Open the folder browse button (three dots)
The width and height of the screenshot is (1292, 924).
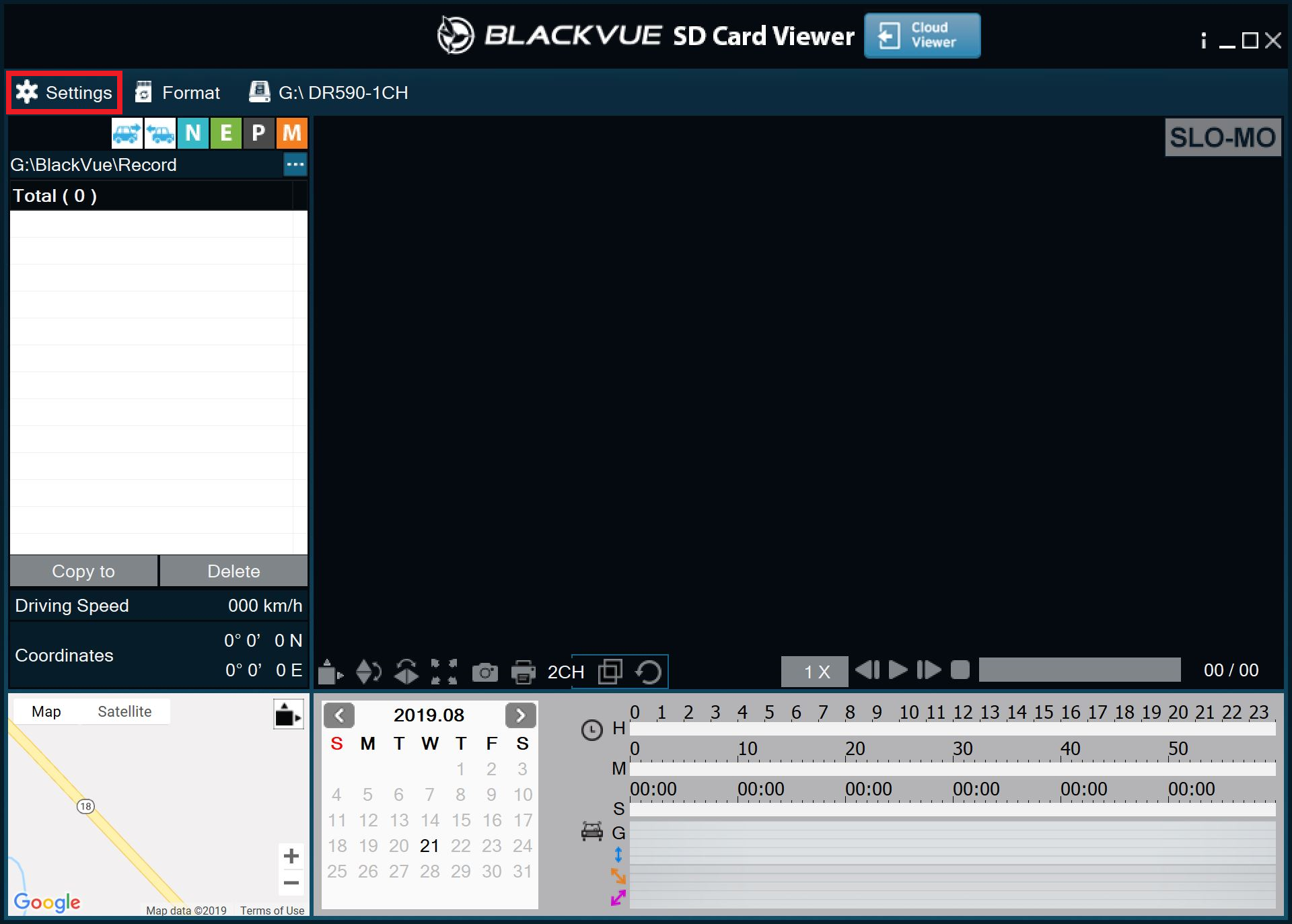pos(295,164)
